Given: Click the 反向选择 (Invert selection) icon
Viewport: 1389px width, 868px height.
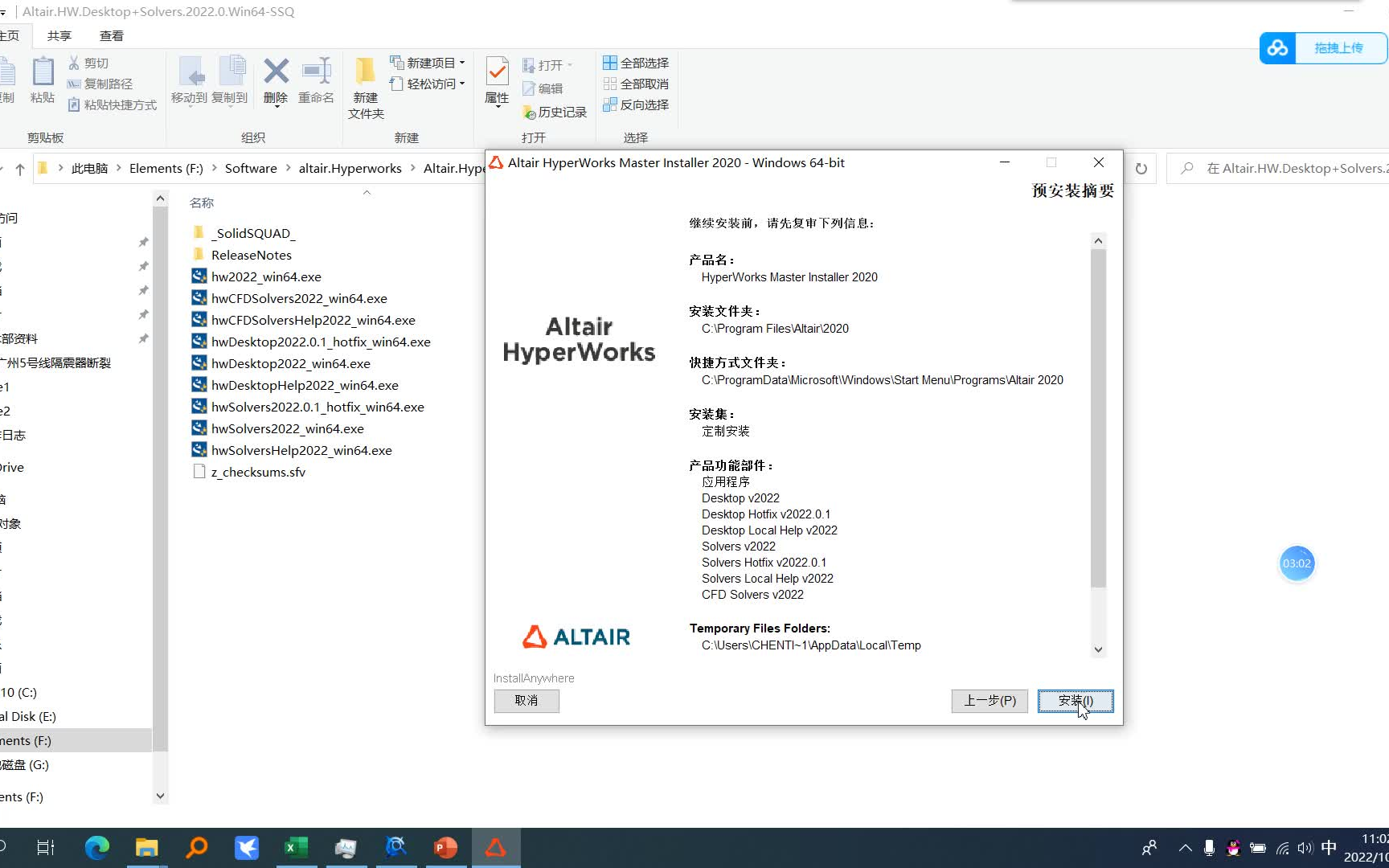Looking at the screenshot, I should click(635, 104).
